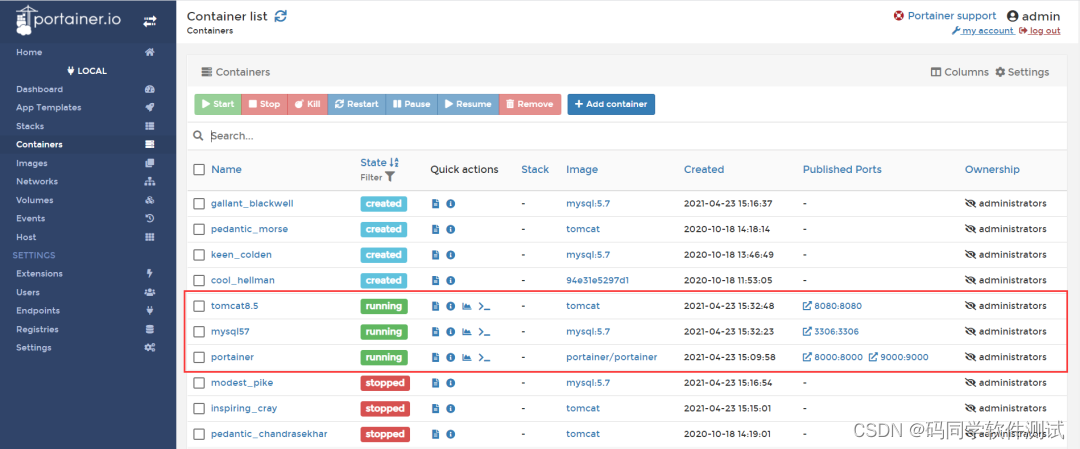Open stats icon for portainer container
The width and height of the screenshot is (1080, 449).
pos(466,357)
